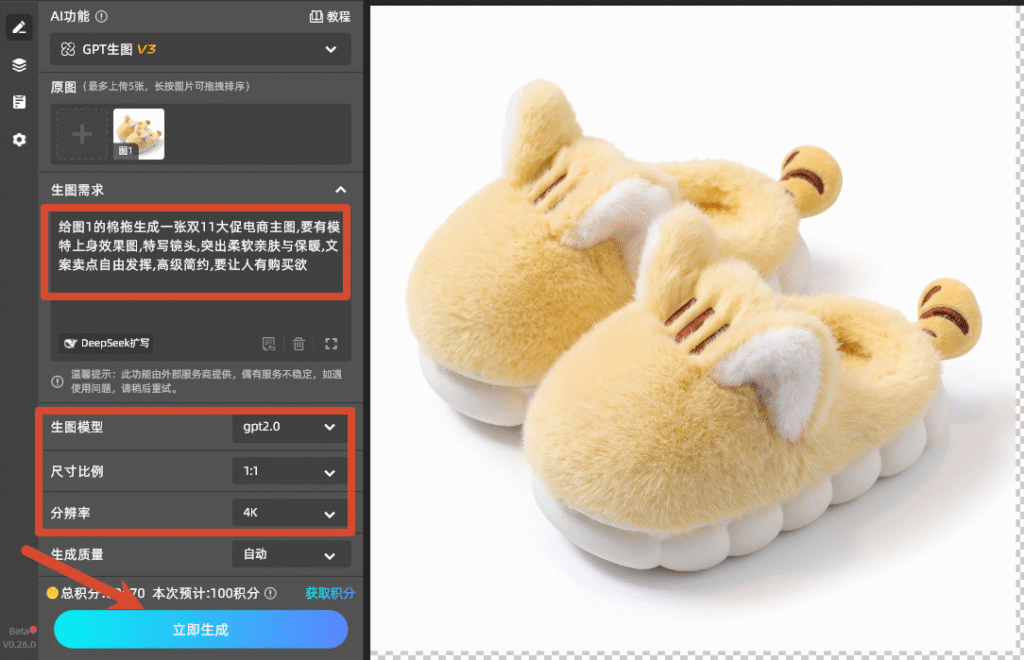Click the 立即生成 button
This screenshot has height=660, width=1024.
click(200, 629)
